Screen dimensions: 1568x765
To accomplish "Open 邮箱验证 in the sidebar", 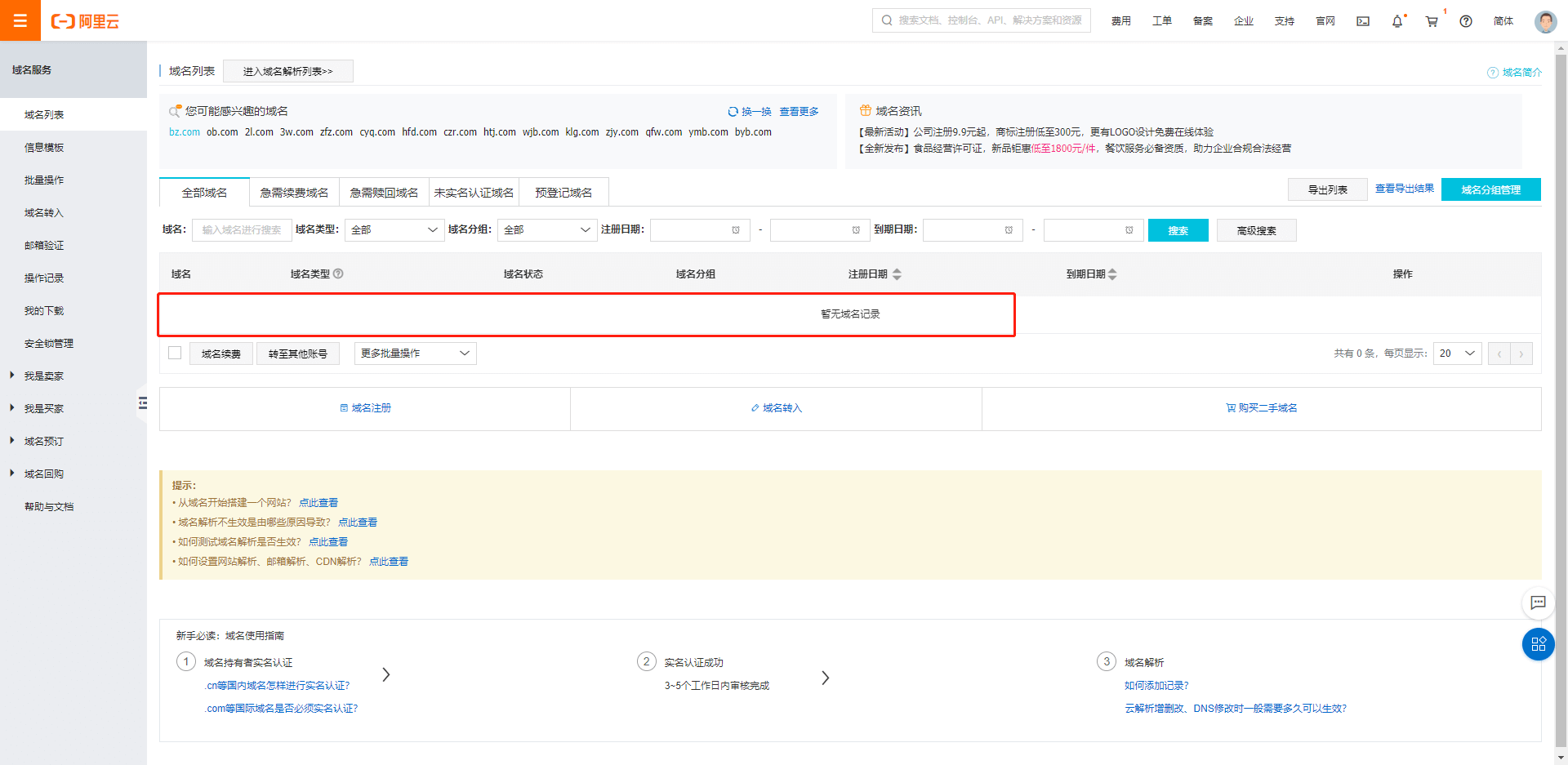I will [x=44, y=246].
